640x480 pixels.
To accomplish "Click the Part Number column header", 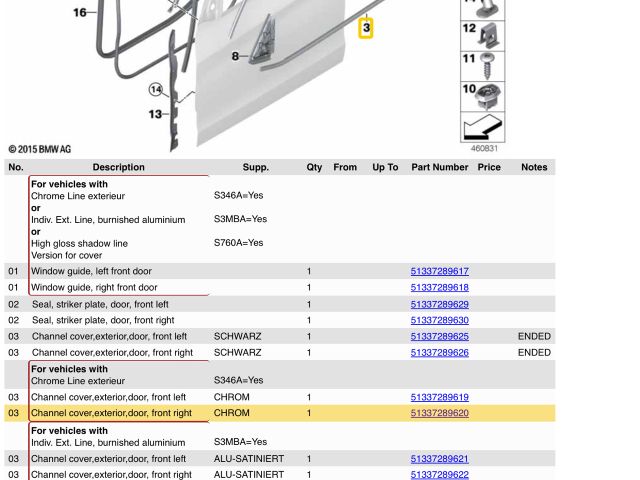I will [x=439, y=168].
